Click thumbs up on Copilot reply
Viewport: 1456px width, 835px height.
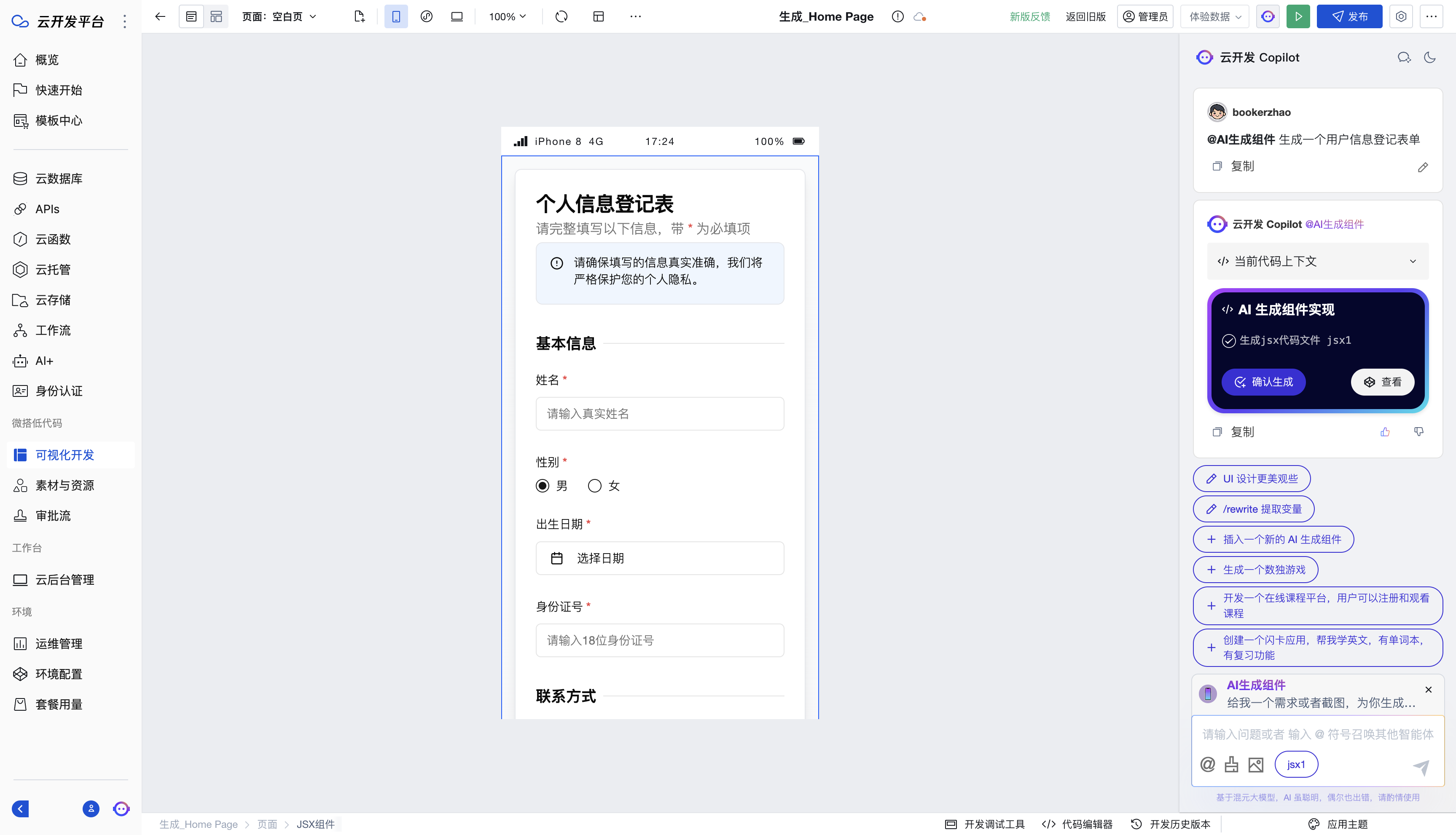tap(1385, 432)
